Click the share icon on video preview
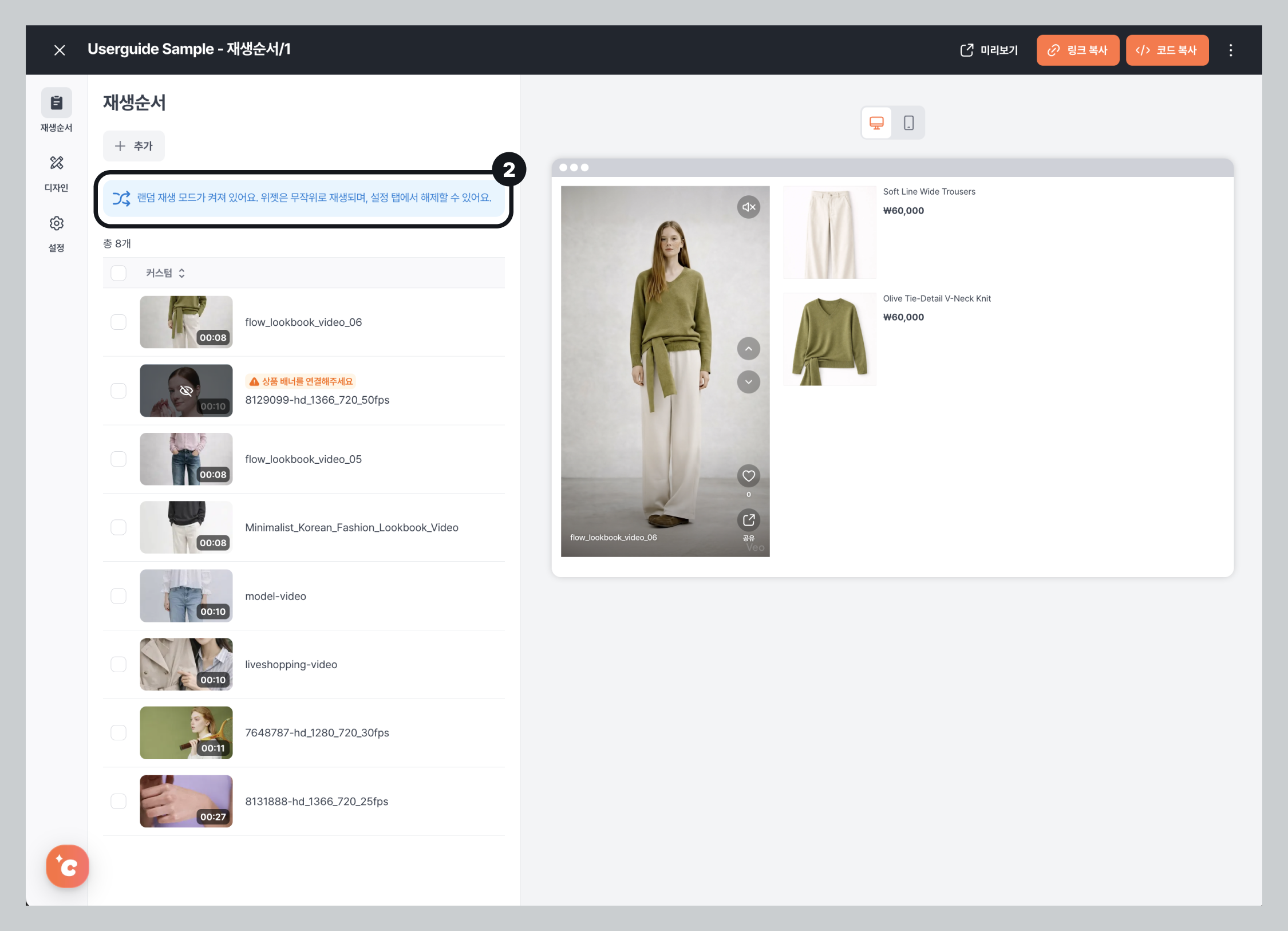 (x=748, y=520)
